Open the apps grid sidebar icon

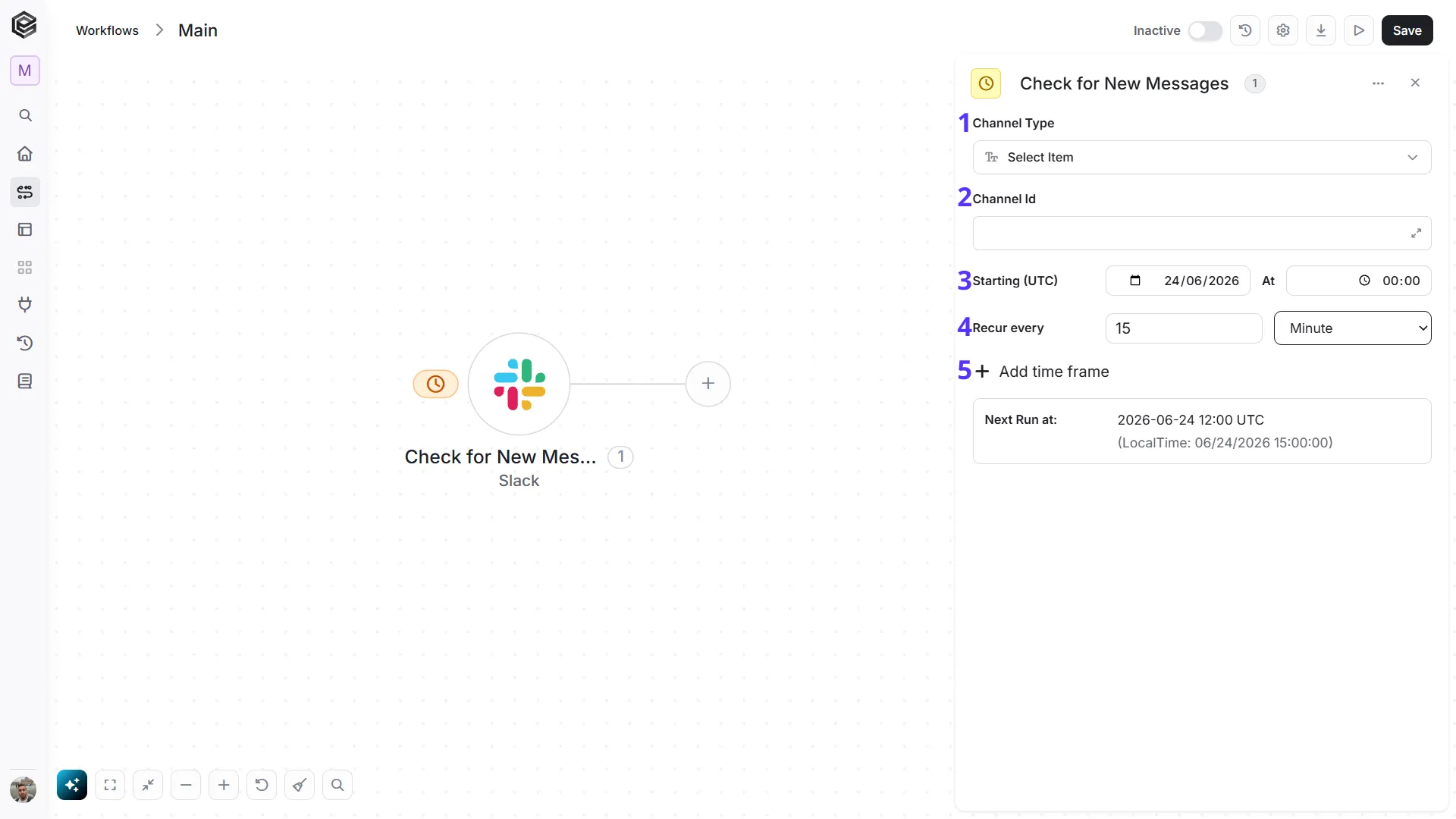[x=25, y=267]
